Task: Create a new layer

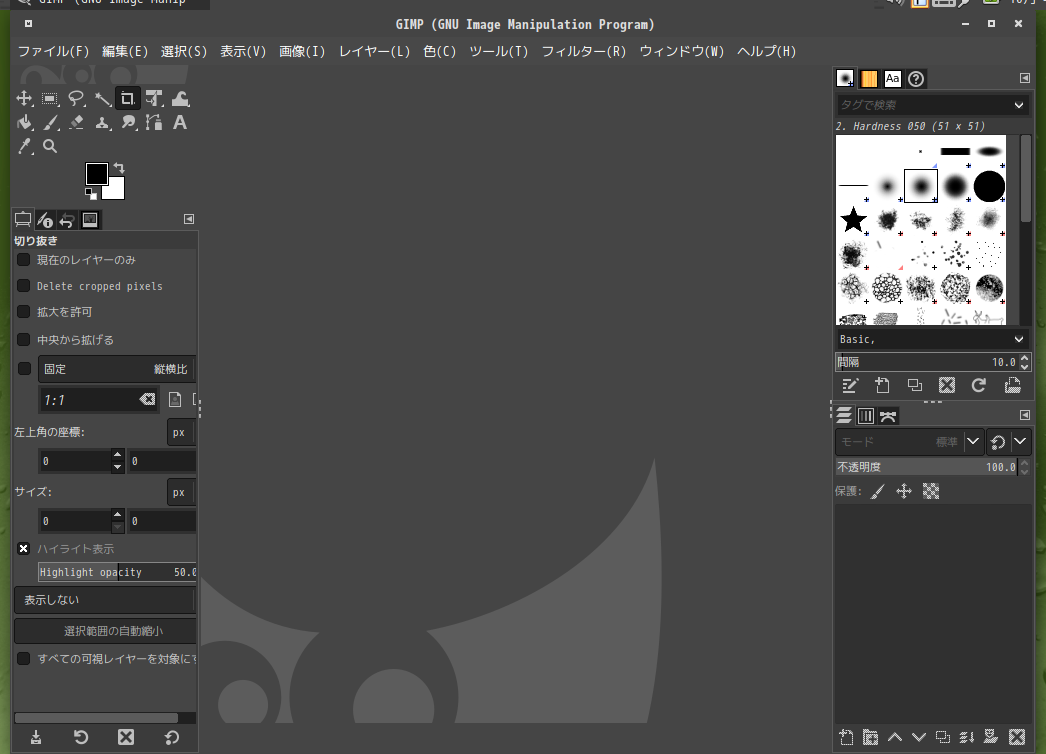Action: point(847,737)
